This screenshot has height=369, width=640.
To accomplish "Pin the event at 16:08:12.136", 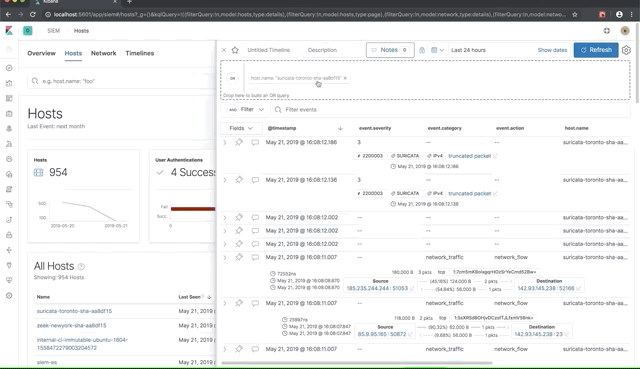I will [239, 180].
